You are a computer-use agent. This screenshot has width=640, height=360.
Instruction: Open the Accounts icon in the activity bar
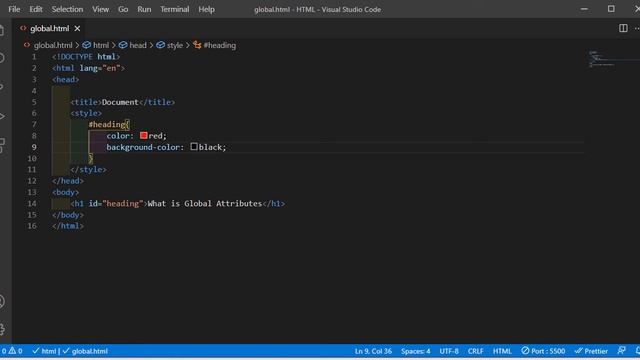(2, 302)
